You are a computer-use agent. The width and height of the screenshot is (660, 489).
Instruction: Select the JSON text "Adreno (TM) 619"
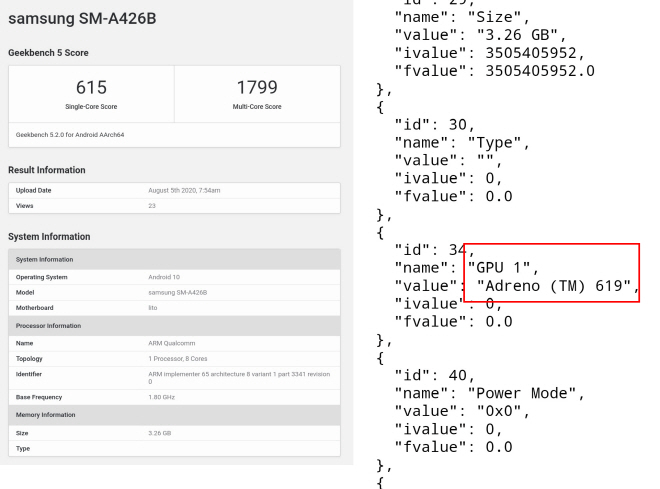[x=554, y=286]
